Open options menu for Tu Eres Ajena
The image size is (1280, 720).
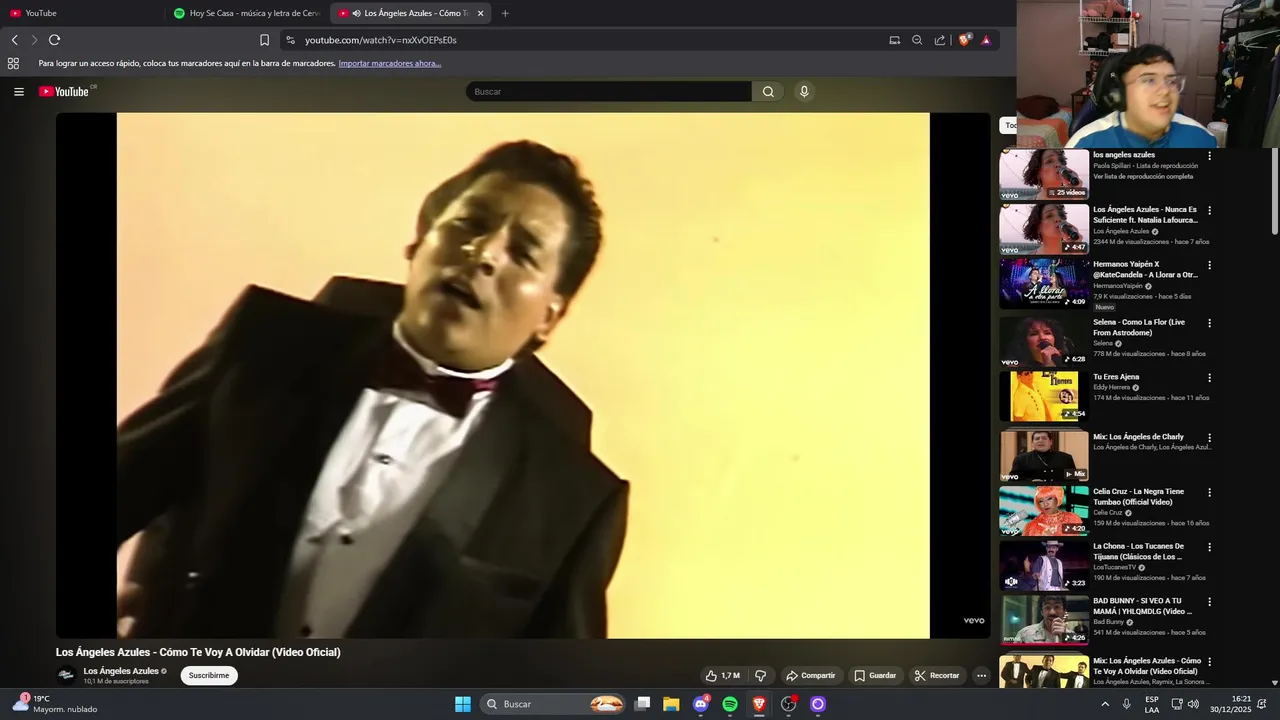click(1209, 378)
